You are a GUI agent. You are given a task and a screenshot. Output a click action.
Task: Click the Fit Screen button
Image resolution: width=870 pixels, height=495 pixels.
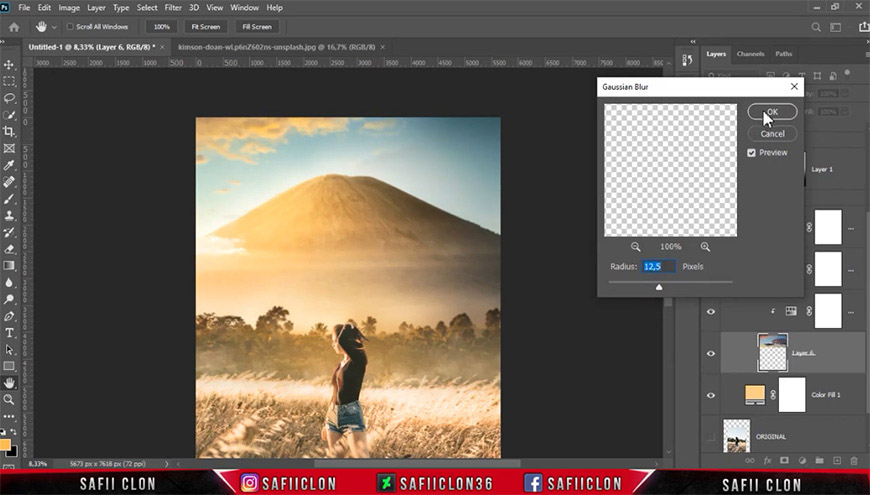206,27
